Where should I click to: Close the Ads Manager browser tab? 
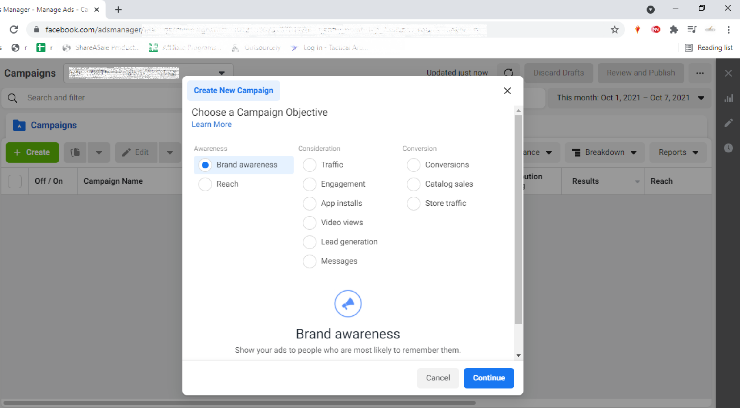click(96, 9)
